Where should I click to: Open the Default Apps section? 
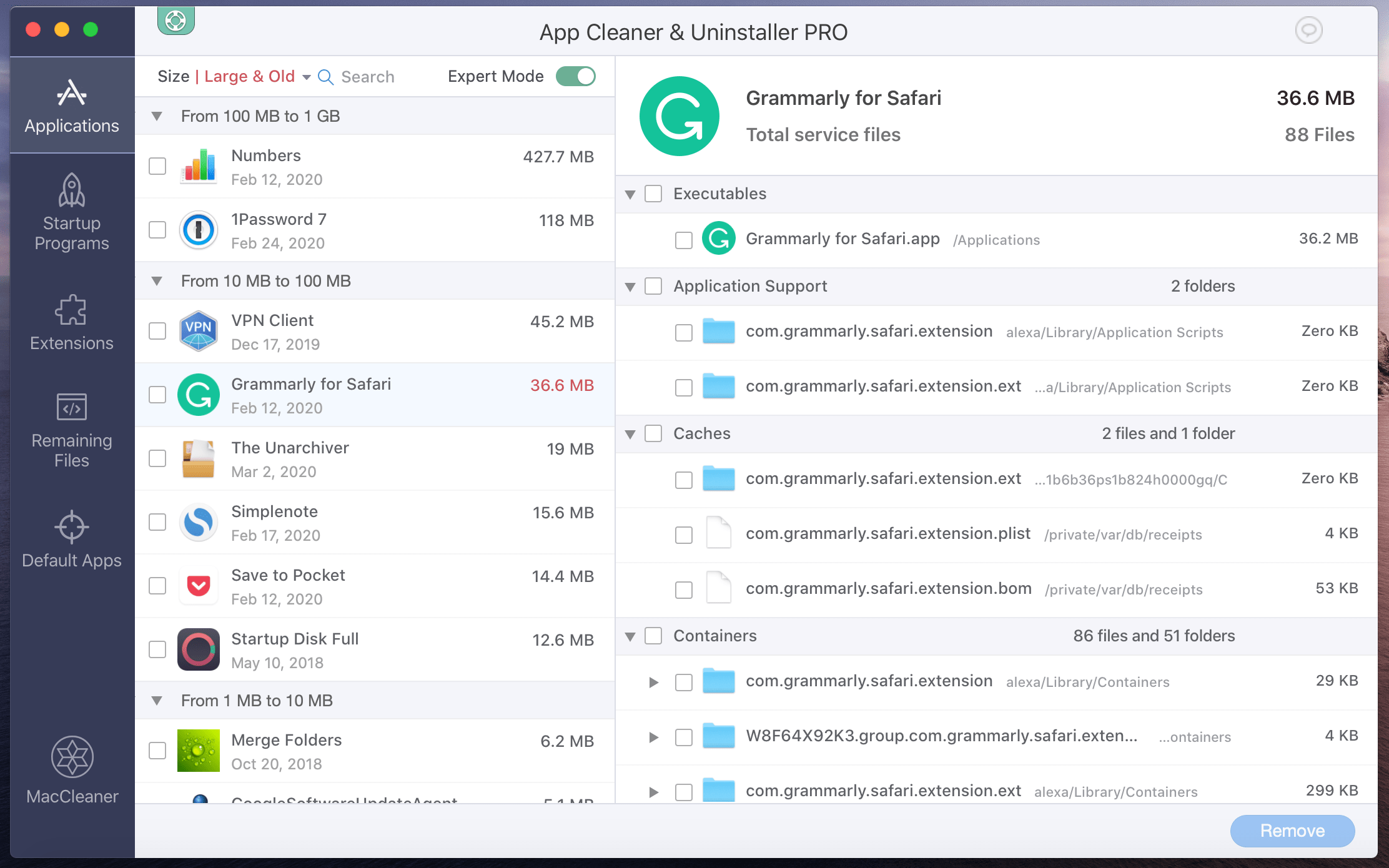pyautogui.click(x=72, y=540)
